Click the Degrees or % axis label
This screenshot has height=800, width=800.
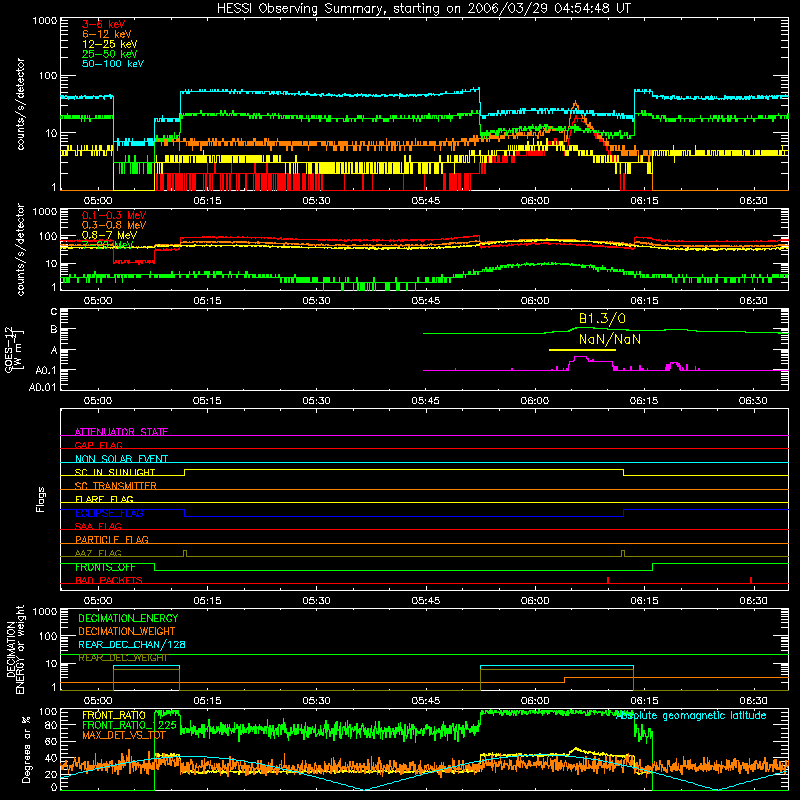tap(26, 750)
